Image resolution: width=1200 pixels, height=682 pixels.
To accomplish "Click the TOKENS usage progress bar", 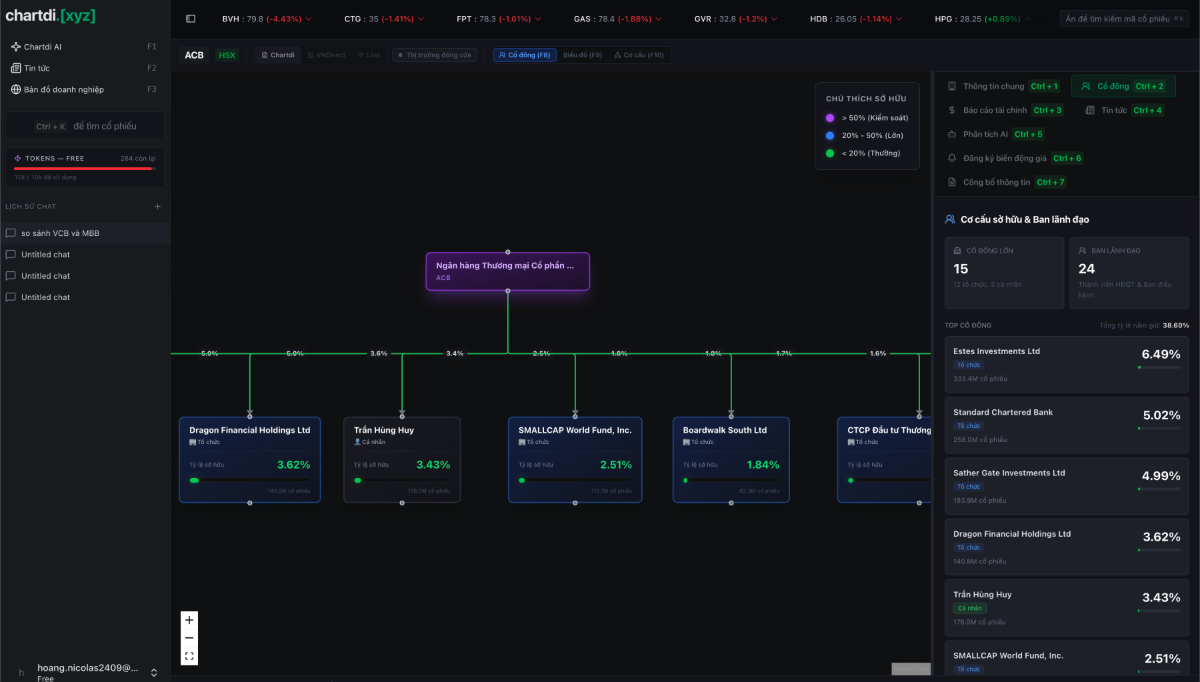I will click(85, 169).
